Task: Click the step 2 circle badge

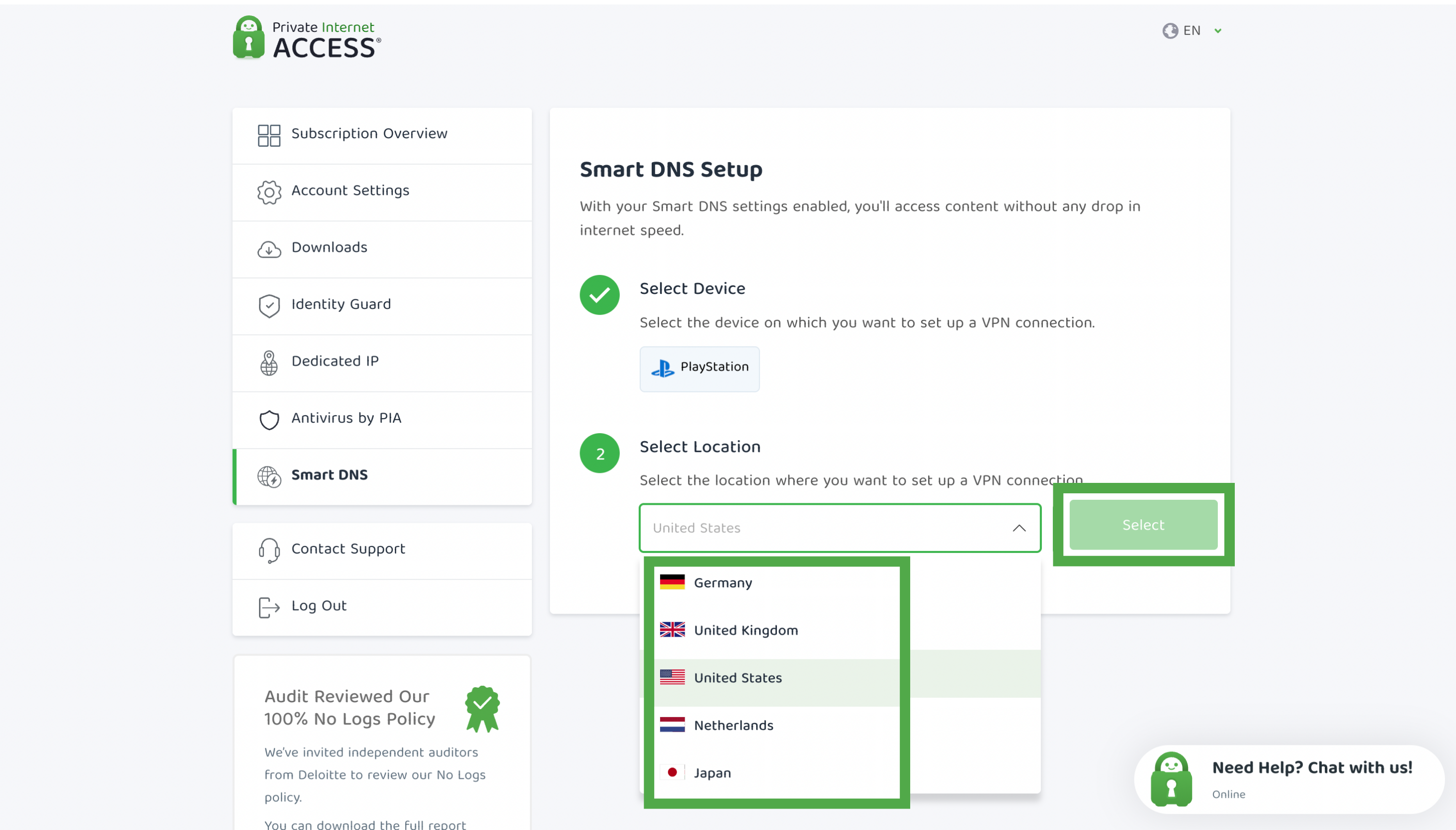Action: pos(600,453)
